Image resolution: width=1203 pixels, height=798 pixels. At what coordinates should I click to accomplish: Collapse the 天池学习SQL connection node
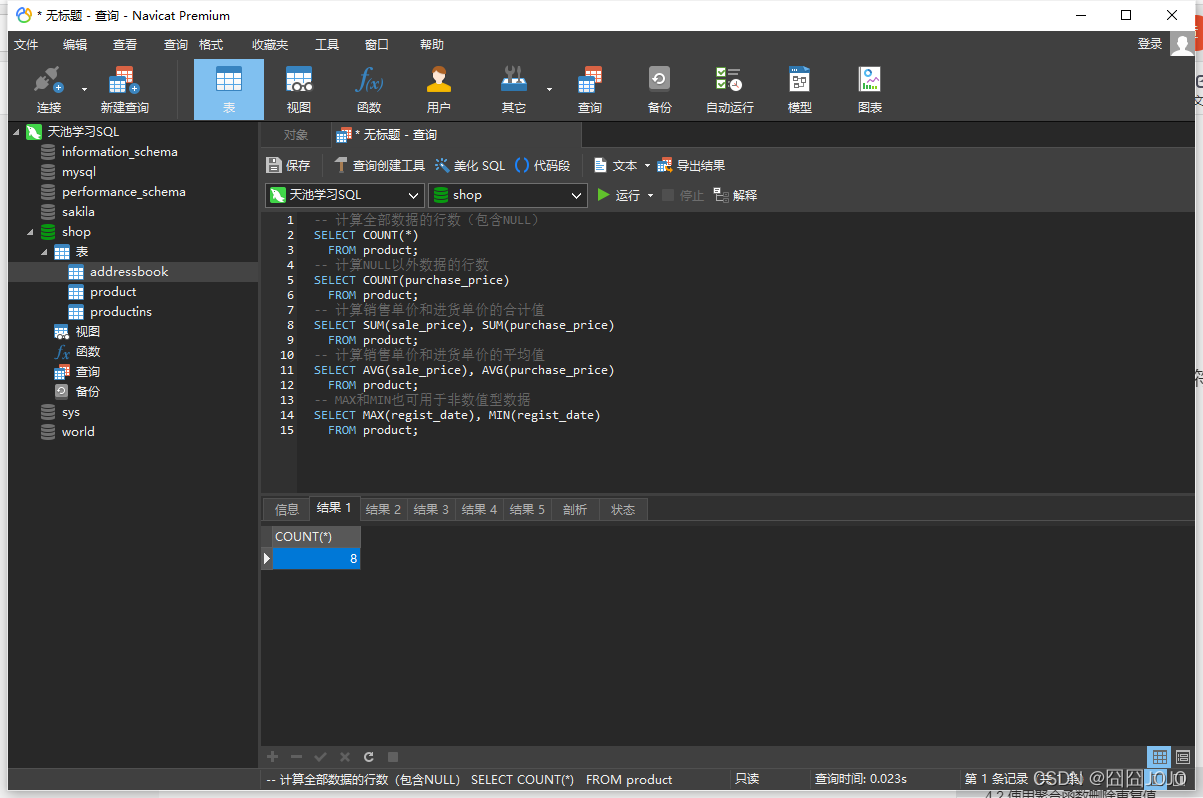[x=16, y=132]
